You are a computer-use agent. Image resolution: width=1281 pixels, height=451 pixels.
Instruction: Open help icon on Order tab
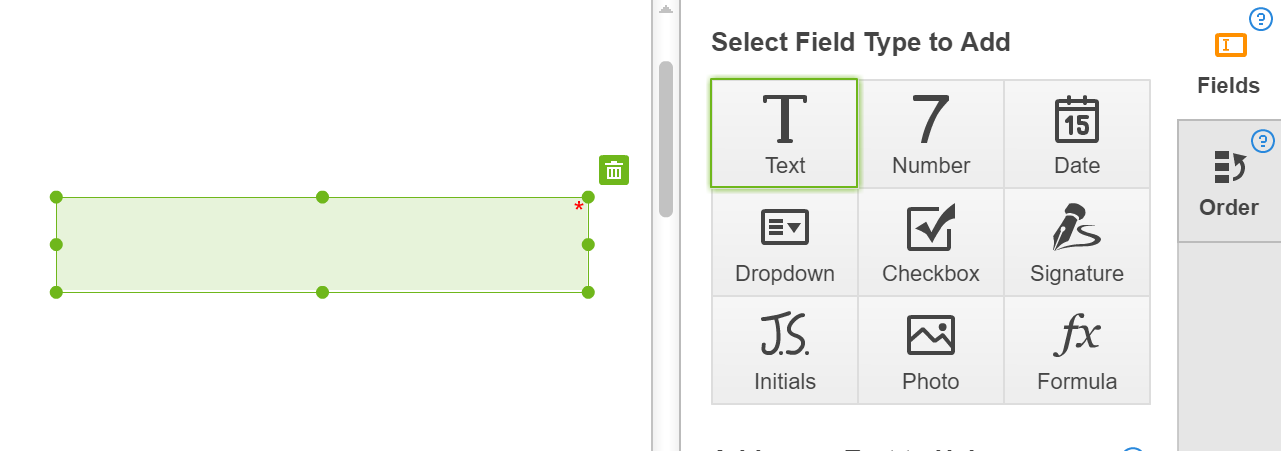coord(1263,141)
